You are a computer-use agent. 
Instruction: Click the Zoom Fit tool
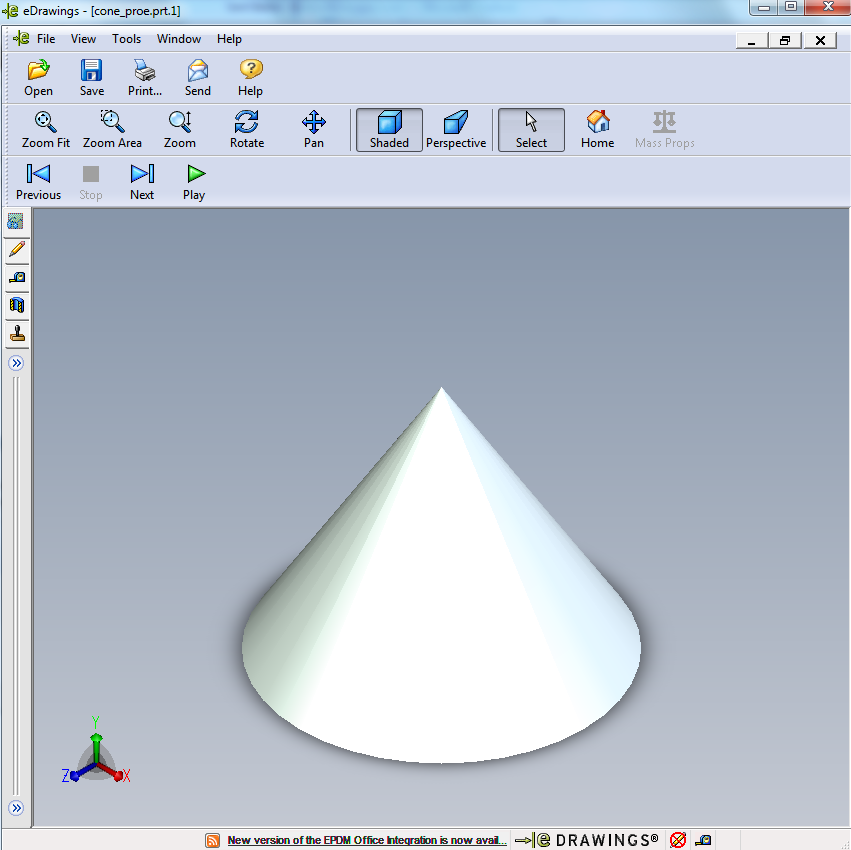tap(46, 130)
